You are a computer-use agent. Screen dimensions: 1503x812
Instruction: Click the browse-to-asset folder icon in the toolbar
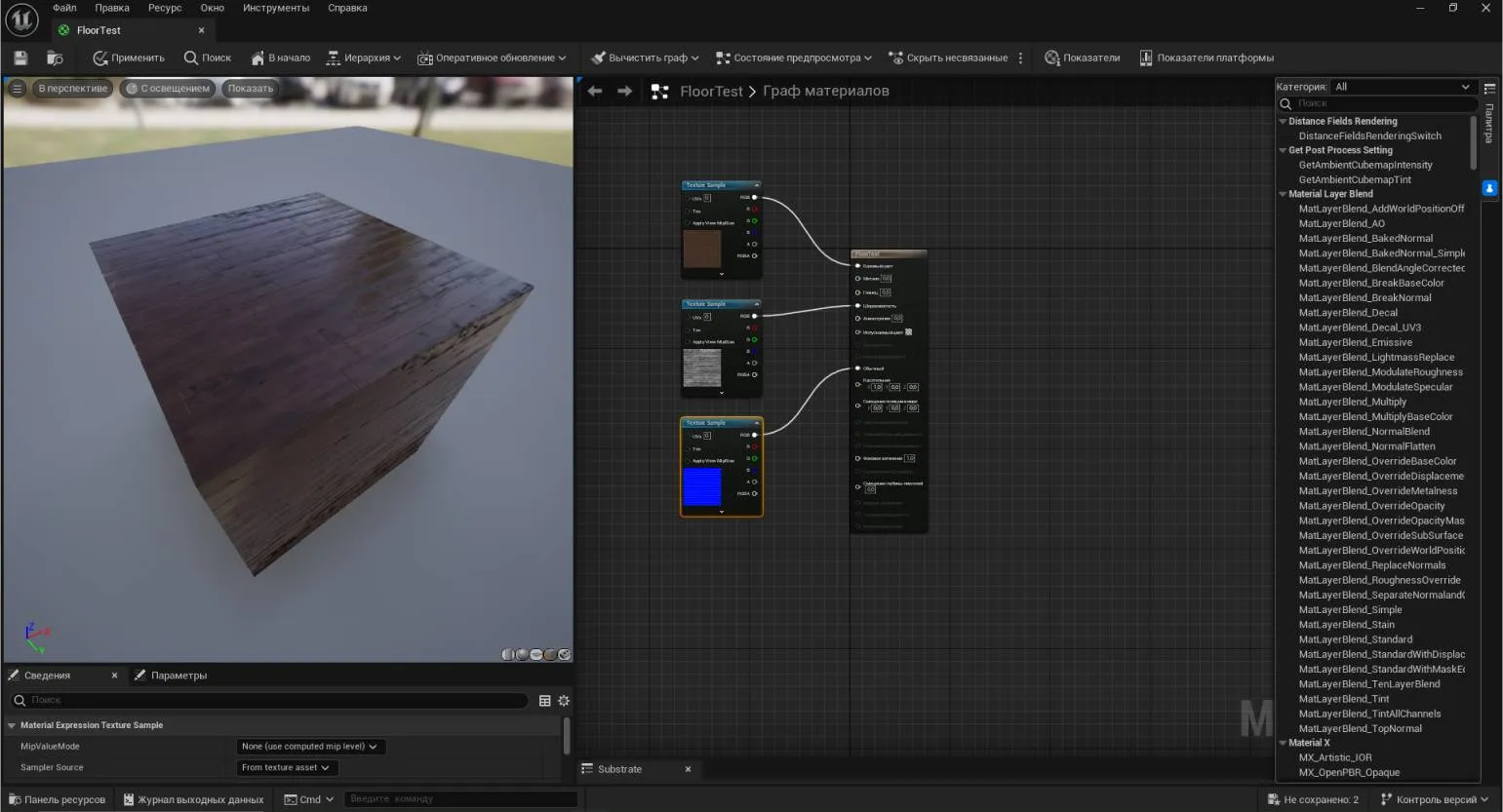[55, 58]
